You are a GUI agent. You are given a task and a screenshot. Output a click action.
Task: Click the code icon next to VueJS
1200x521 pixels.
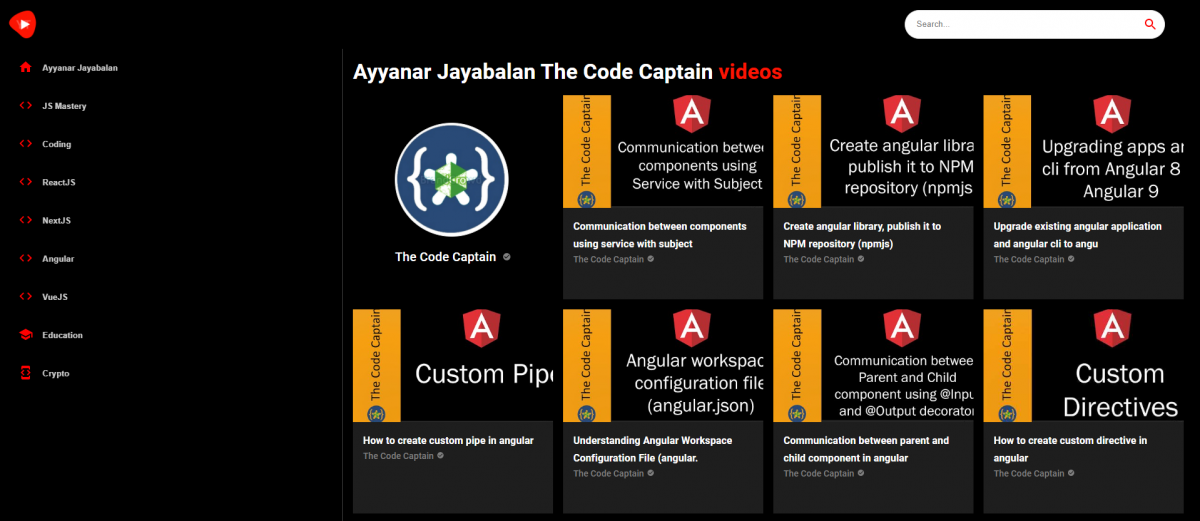[x=25, y=297]
